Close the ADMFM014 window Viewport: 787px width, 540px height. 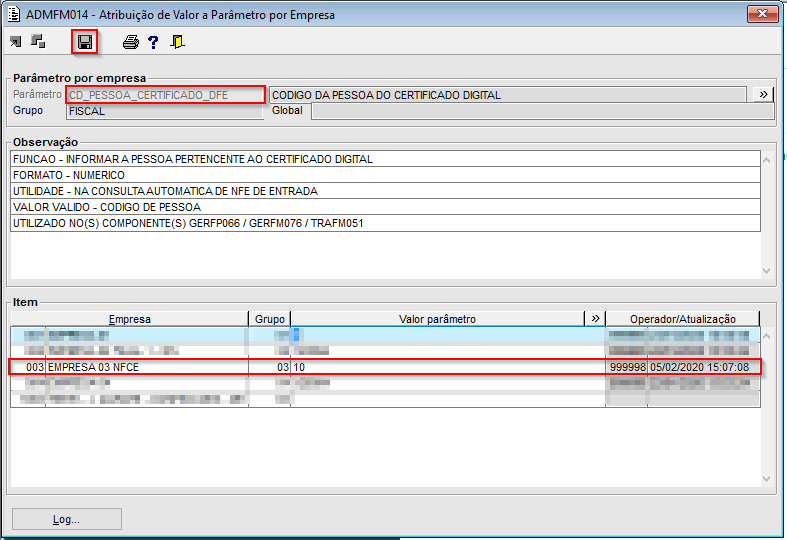(x=762, y=14)
